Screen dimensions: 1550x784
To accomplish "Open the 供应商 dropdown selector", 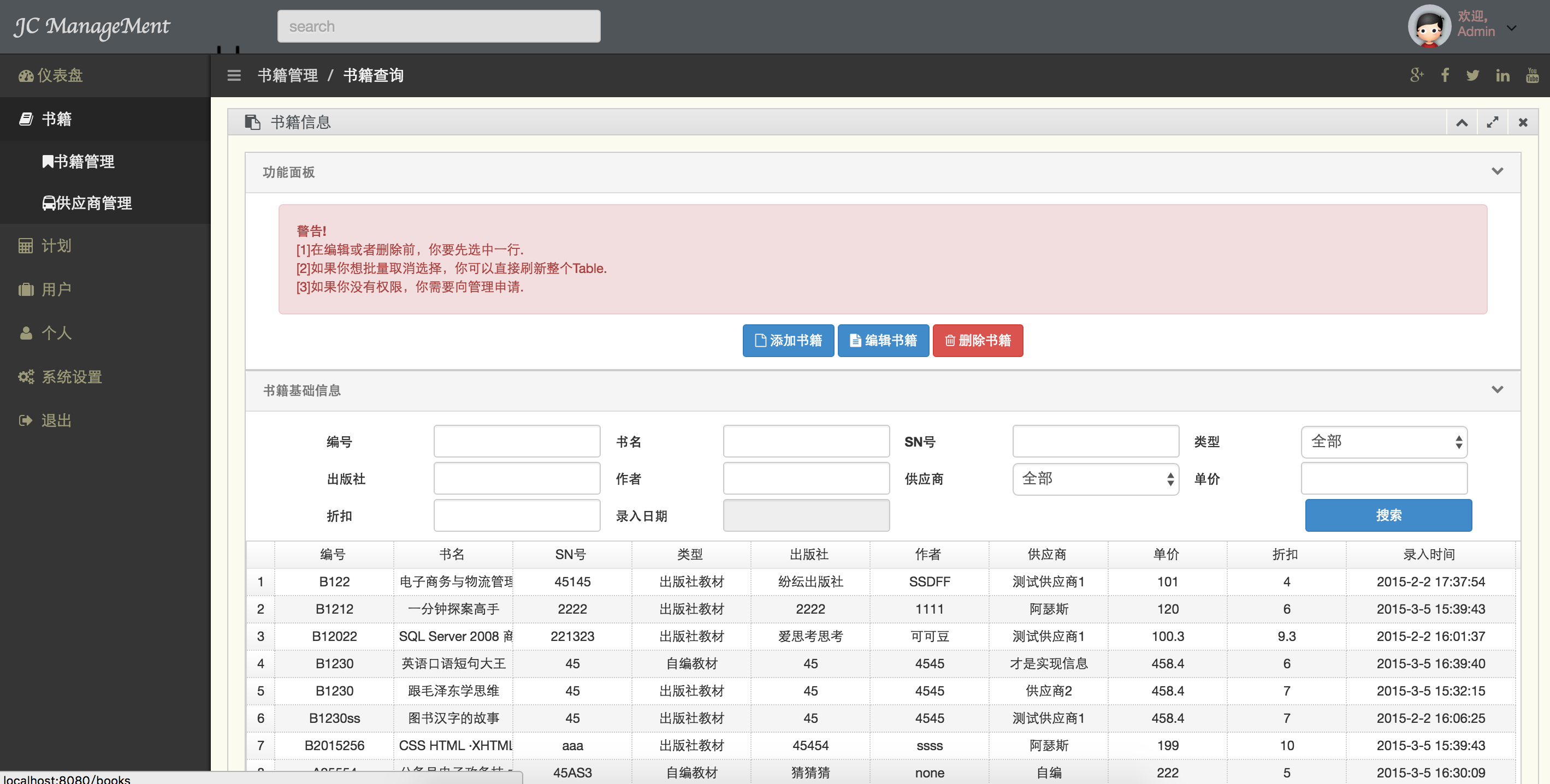I will click(x=1095, y=479).
